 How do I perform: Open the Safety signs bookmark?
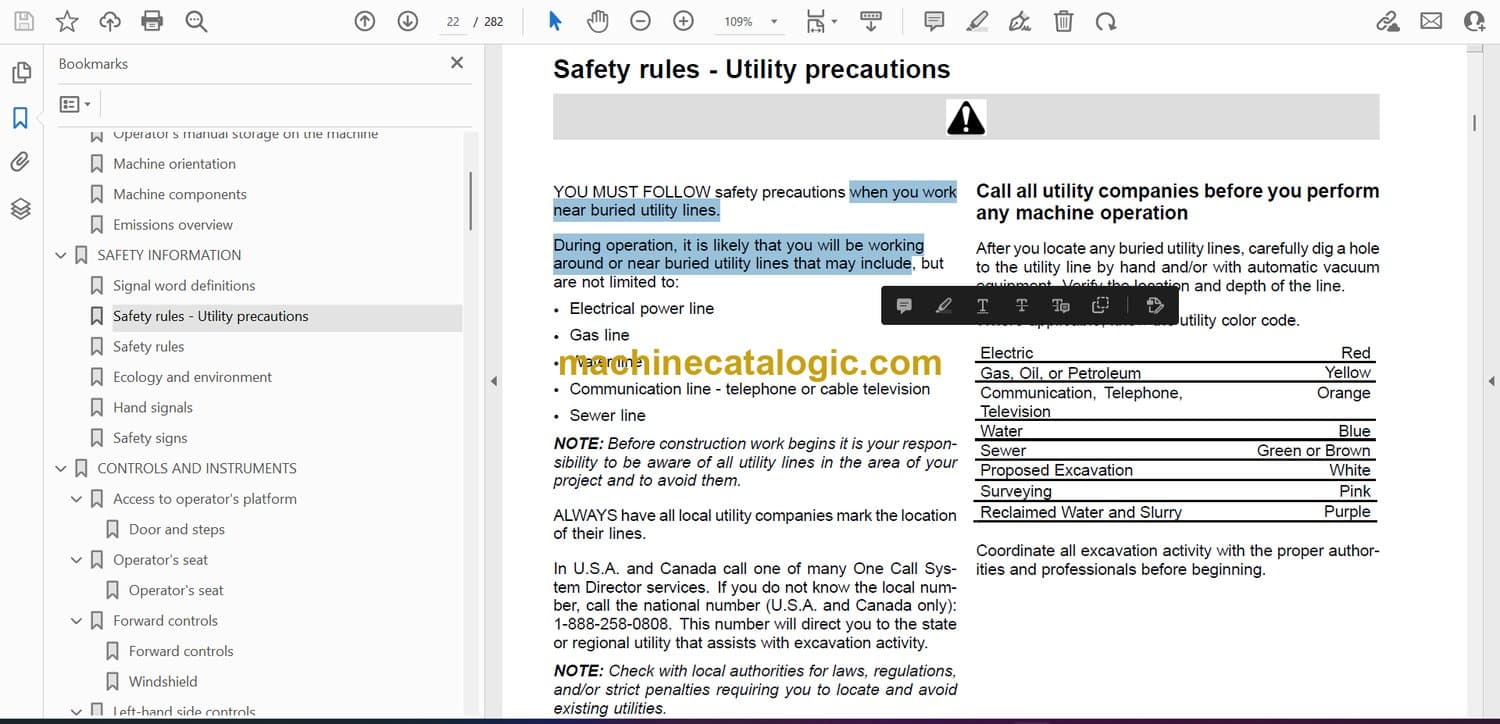(150, 438)
